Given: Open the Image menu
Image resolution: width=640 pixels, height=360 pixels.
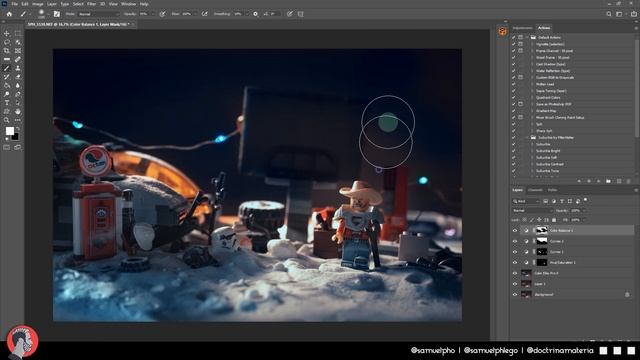Looking at the screenshot, I should (37, 4).
